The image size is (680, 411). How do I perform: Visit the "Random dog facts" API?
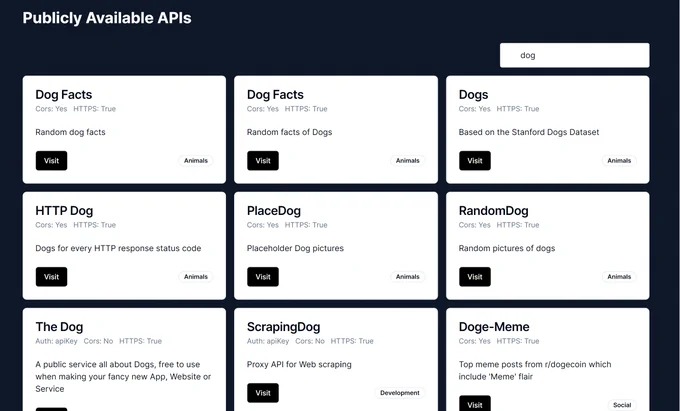(x=51, y=160)
